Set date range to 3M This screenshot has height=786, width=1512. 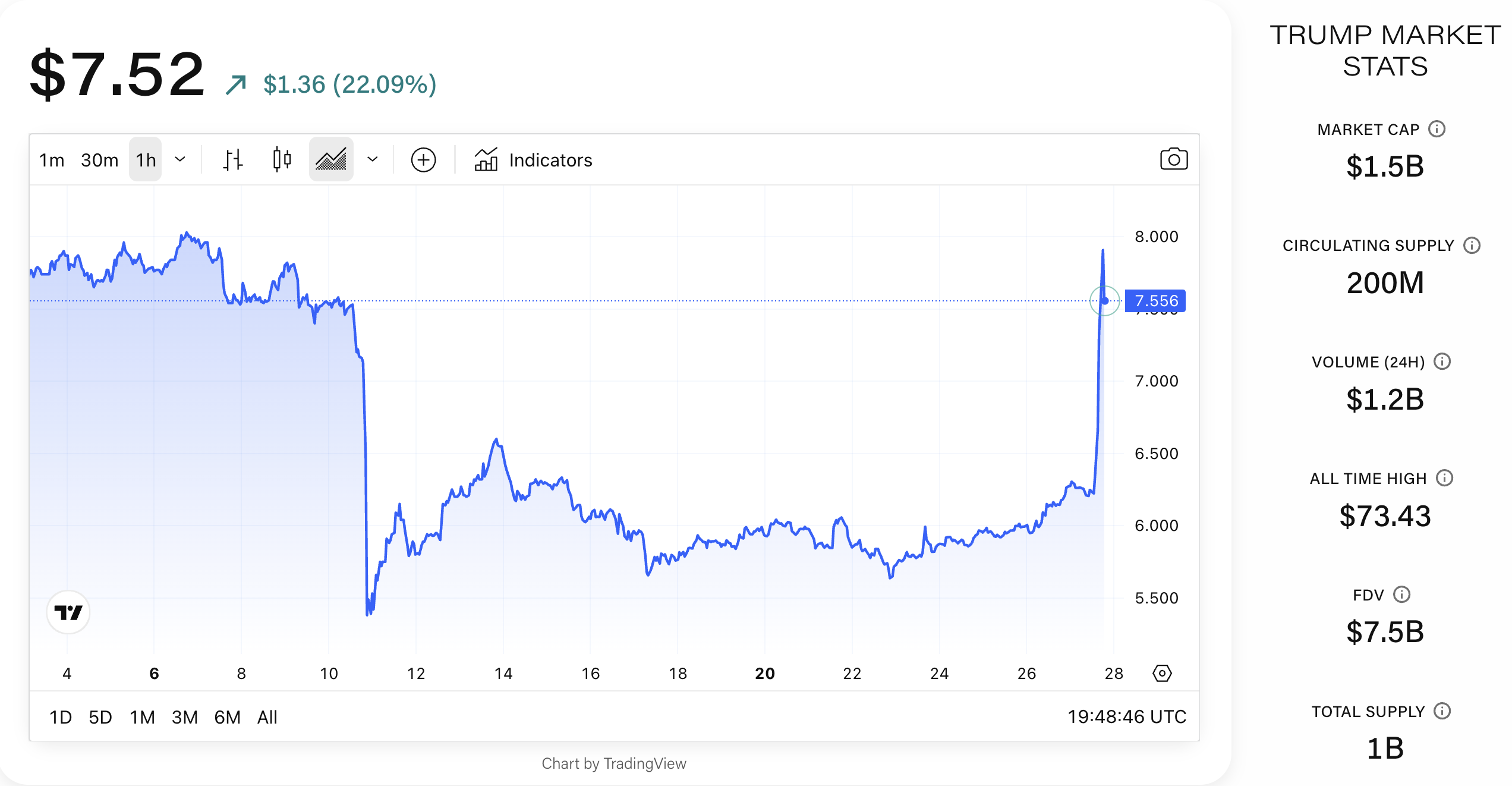click(184, 717)
